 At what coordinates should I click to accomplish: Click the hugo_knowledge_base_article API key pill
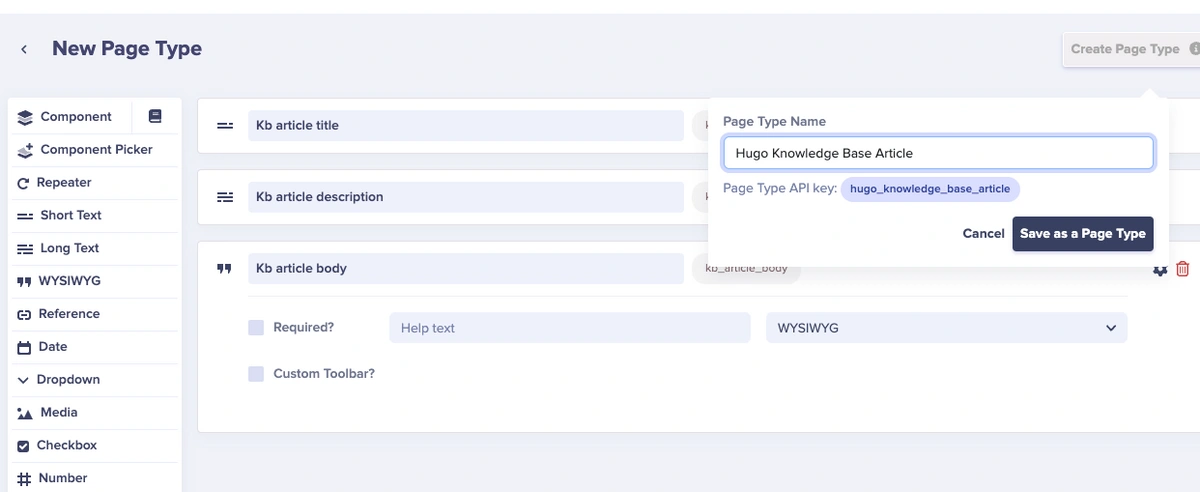pos(930,189)
